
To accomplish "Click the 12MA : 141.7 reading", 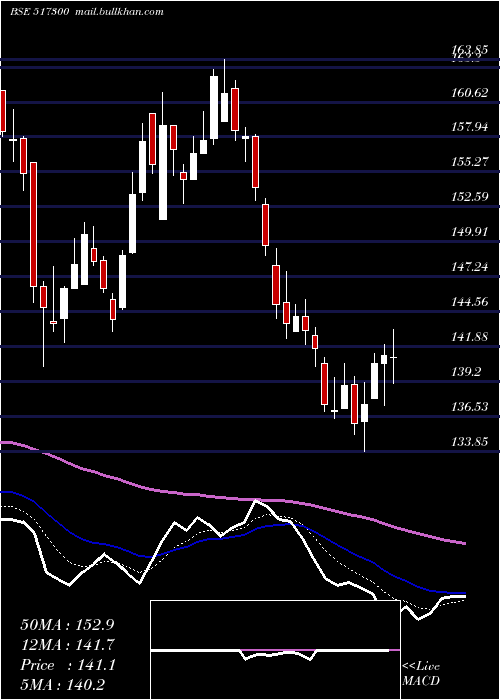I will tap(68, 645).
